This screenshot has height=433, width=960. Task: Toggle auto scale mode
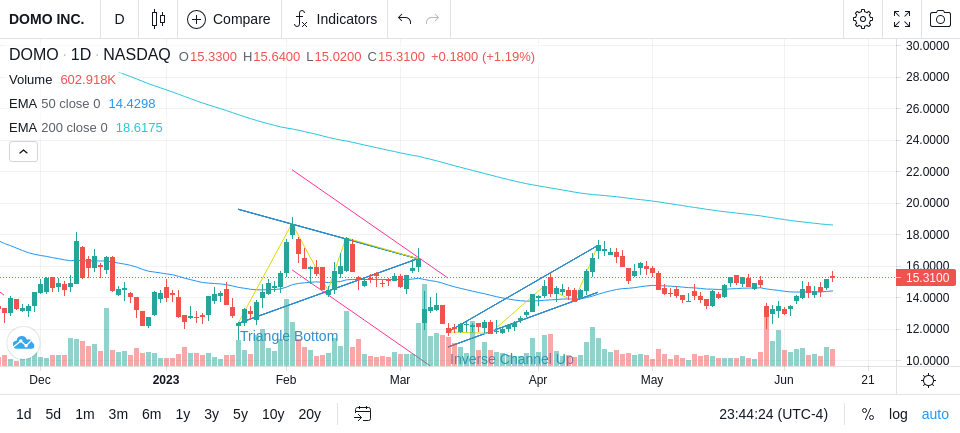pyautogui.click(x=935, y=415)
